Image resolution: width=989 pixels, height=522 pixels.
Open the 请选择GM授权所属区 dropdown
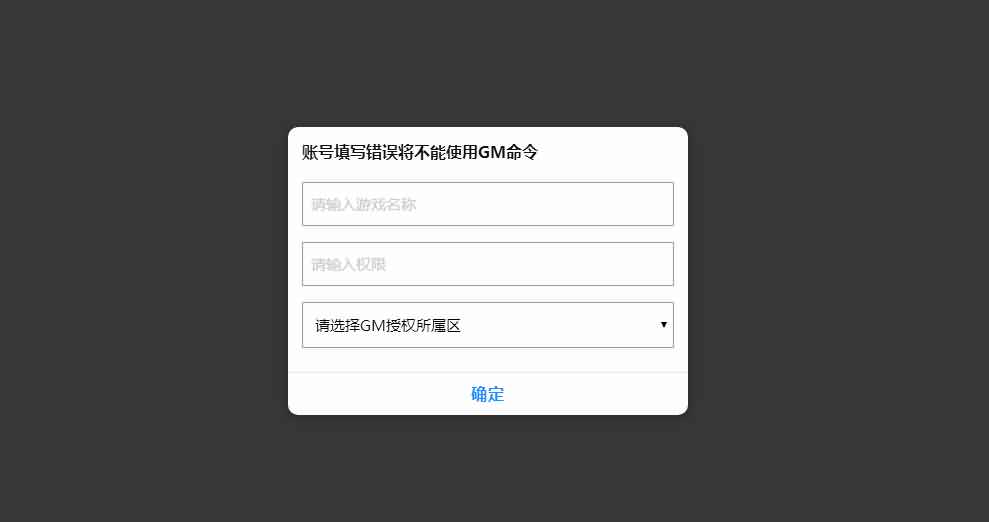[x=488, y=325]
